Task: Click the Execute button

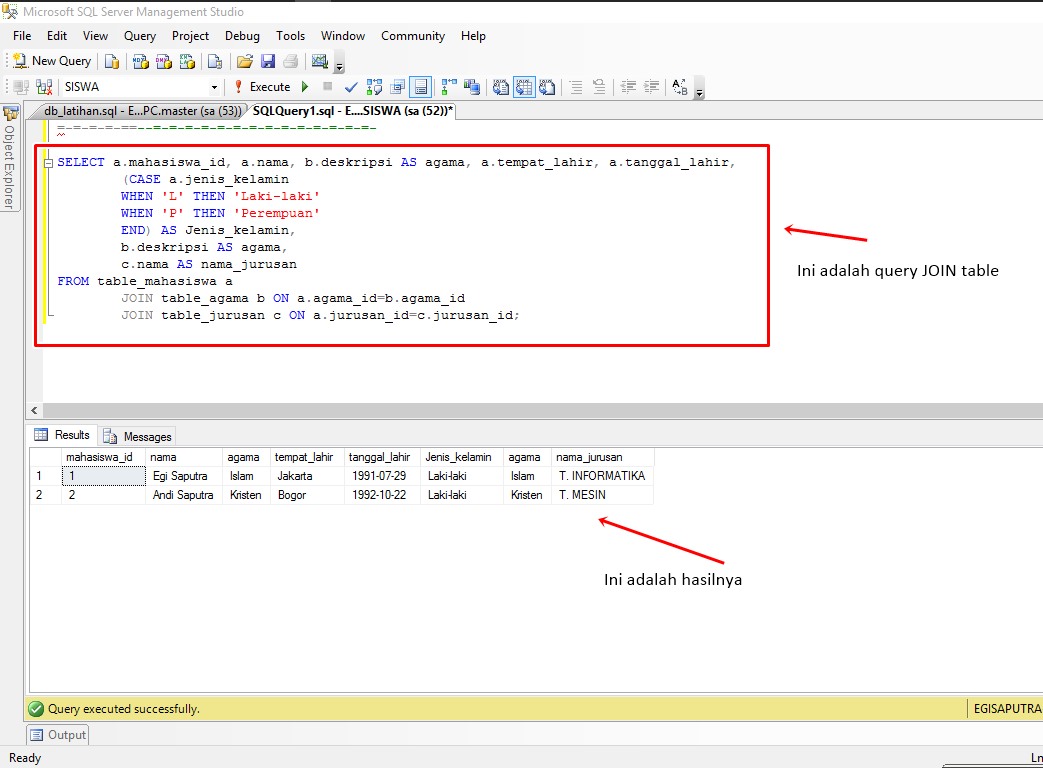Action: click(268, 87)
